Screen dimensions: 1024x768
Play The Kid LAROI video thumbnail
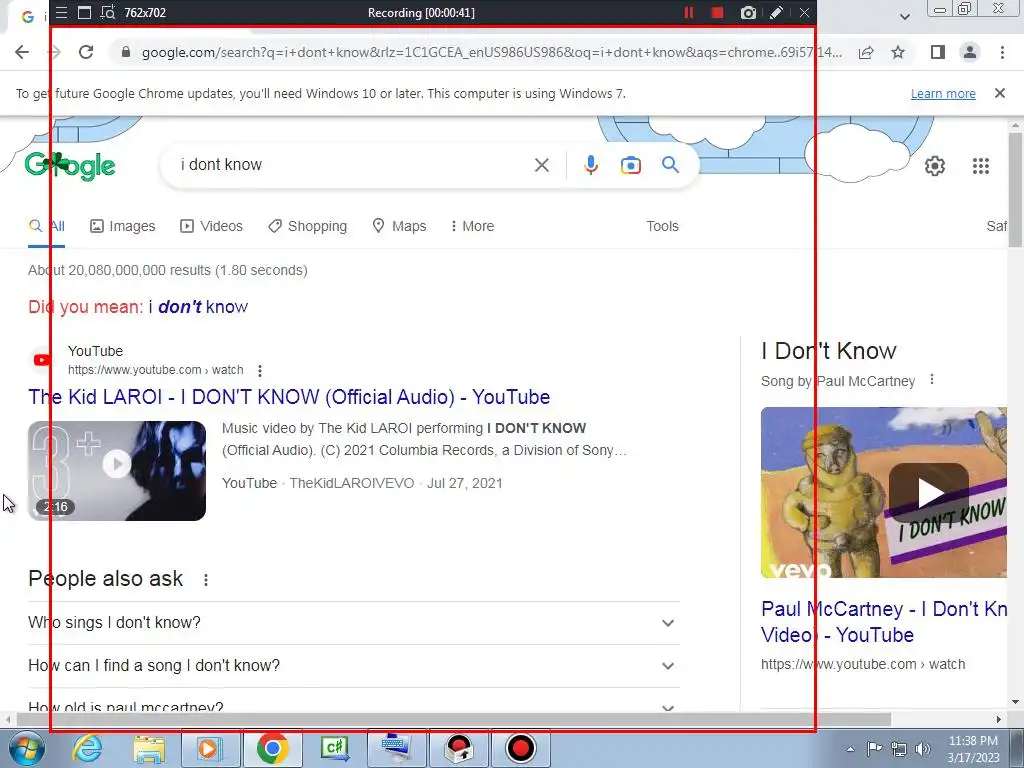coord(117,471)
